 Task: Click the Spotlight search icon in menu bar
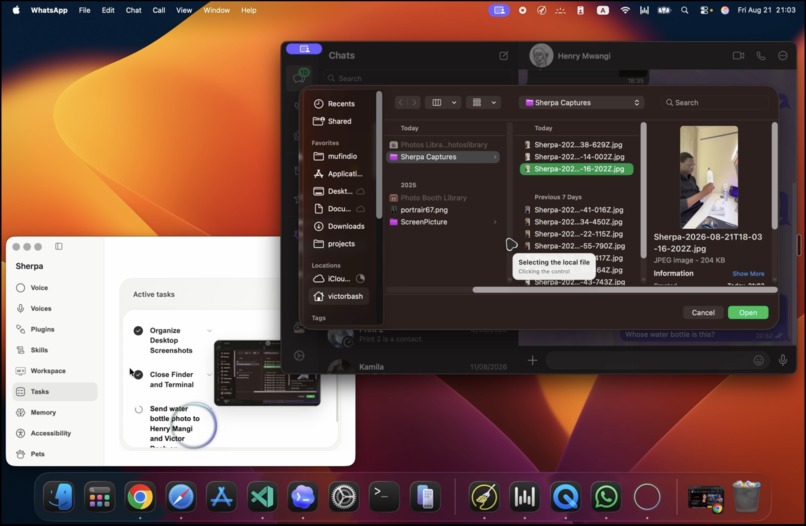click(684, 10)
